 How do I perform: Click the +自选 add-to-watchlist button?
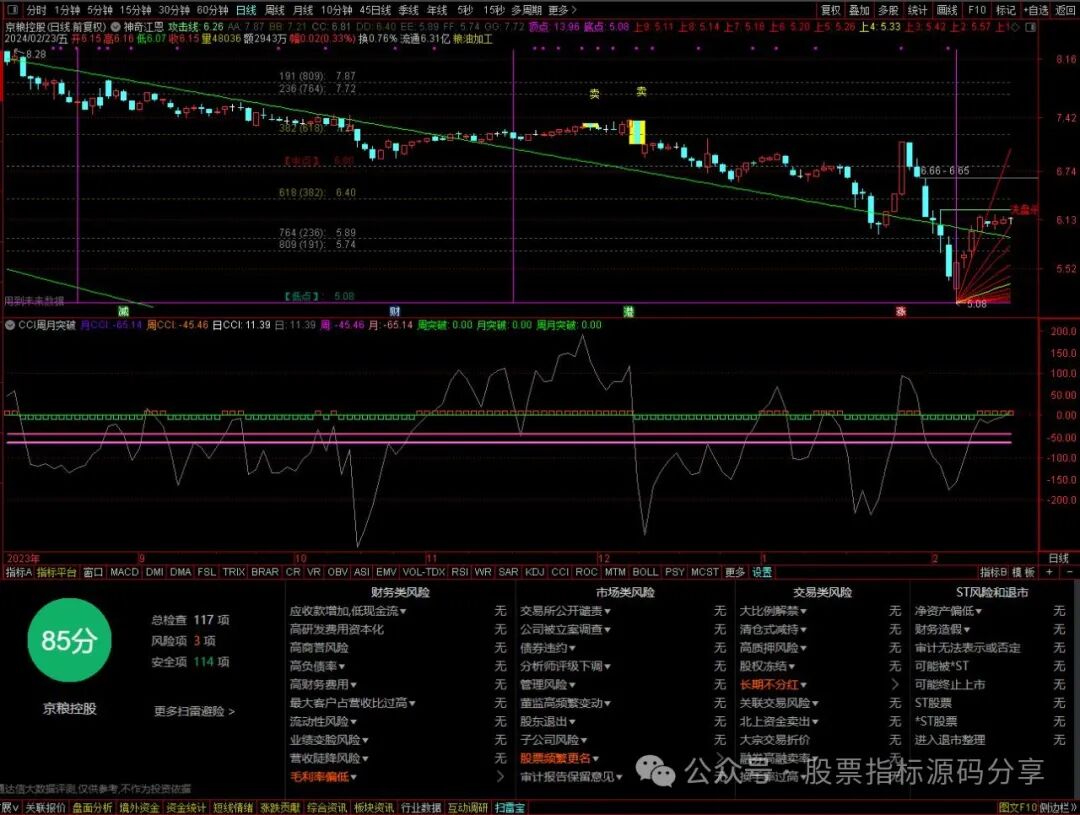pyautogui.click(x=1035, y=10)
